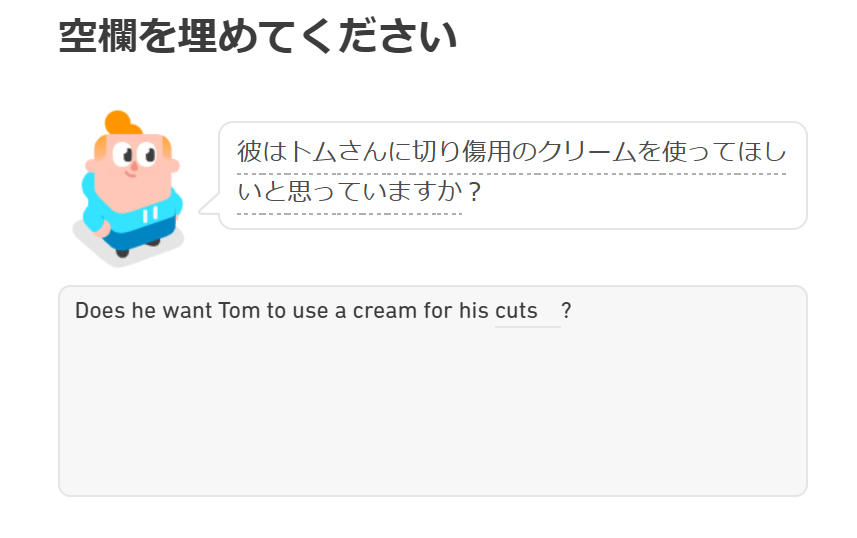Click the Japanese question mark ？ in bubble
Viewport: 857px width, 538px height.
click(474, 192)
